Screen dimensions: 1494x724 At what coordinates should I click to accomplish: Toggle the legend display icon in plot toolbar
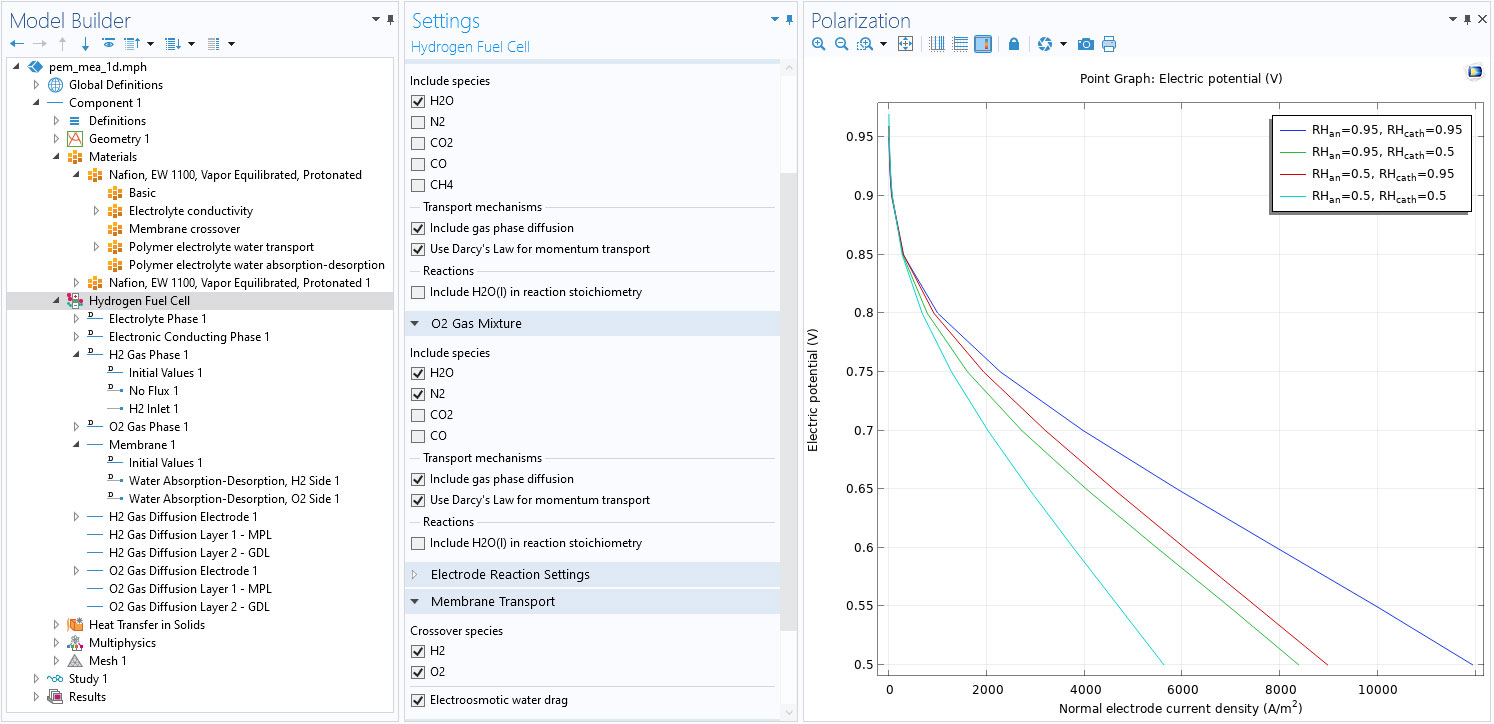pyautogui.click(x=983, y=44)
